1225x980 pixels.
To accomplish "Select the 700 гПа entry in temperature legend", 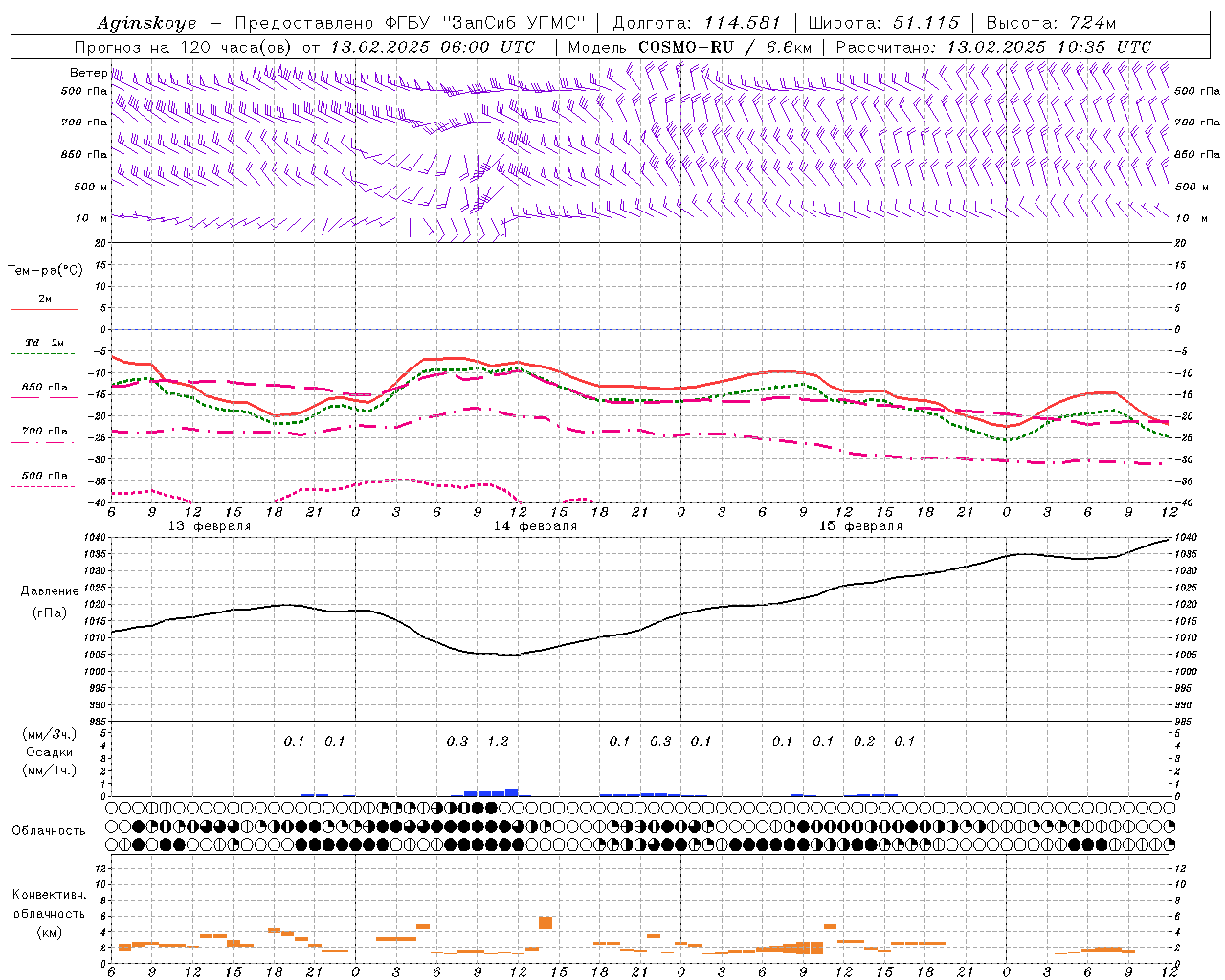I will [44, 432].
